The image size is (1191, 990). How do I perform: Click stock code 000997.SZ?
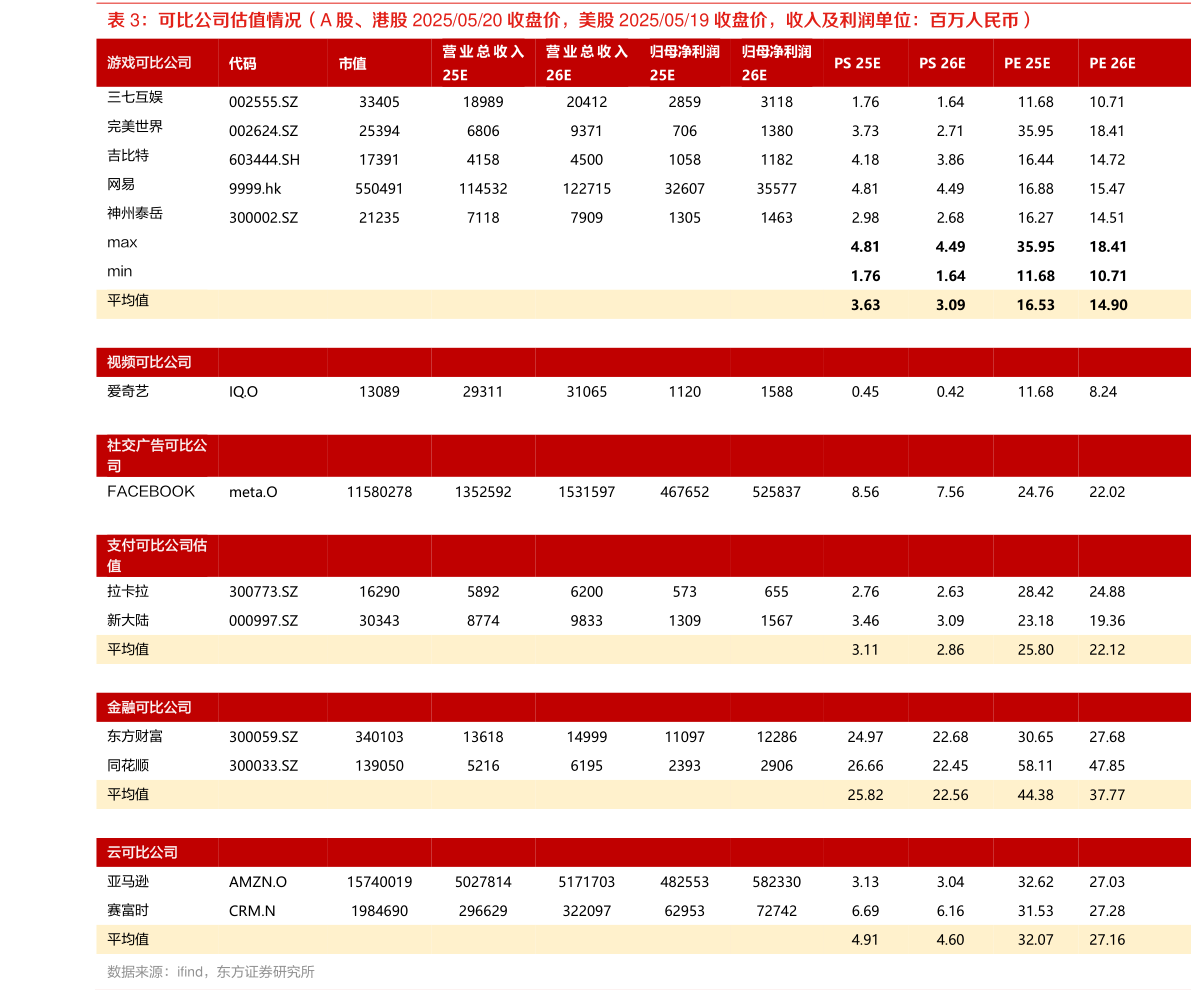click(x=264, y=621)
